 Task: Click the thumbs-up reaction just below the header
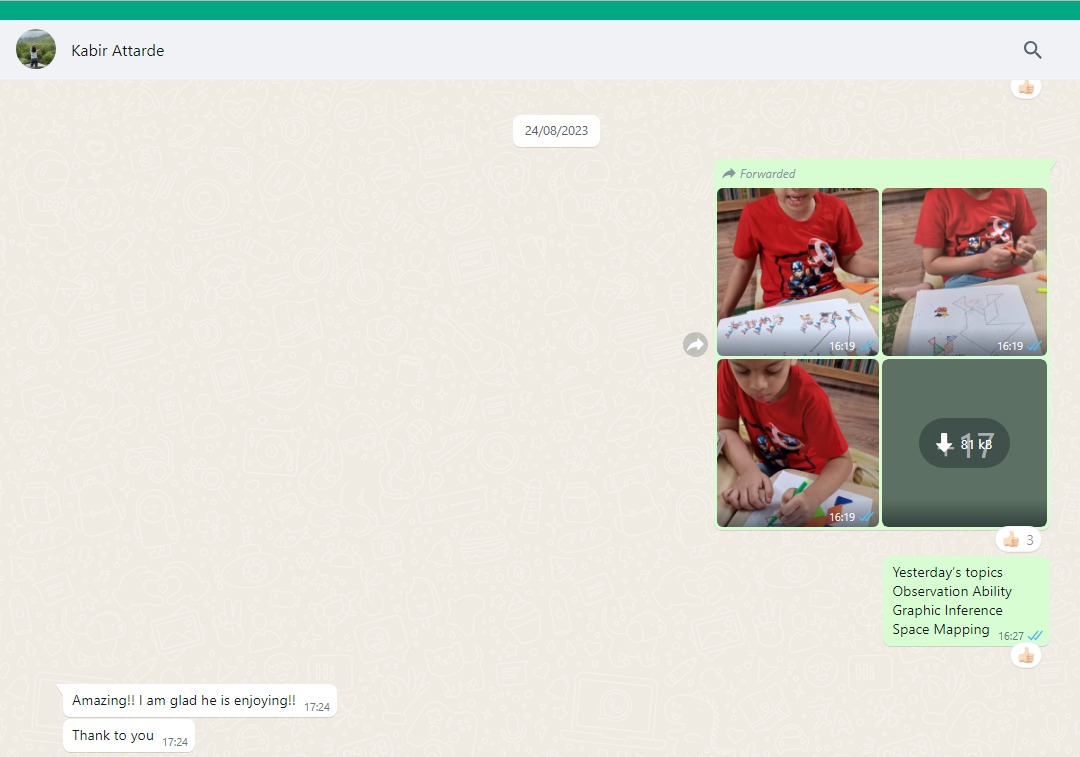(1025, 88)
